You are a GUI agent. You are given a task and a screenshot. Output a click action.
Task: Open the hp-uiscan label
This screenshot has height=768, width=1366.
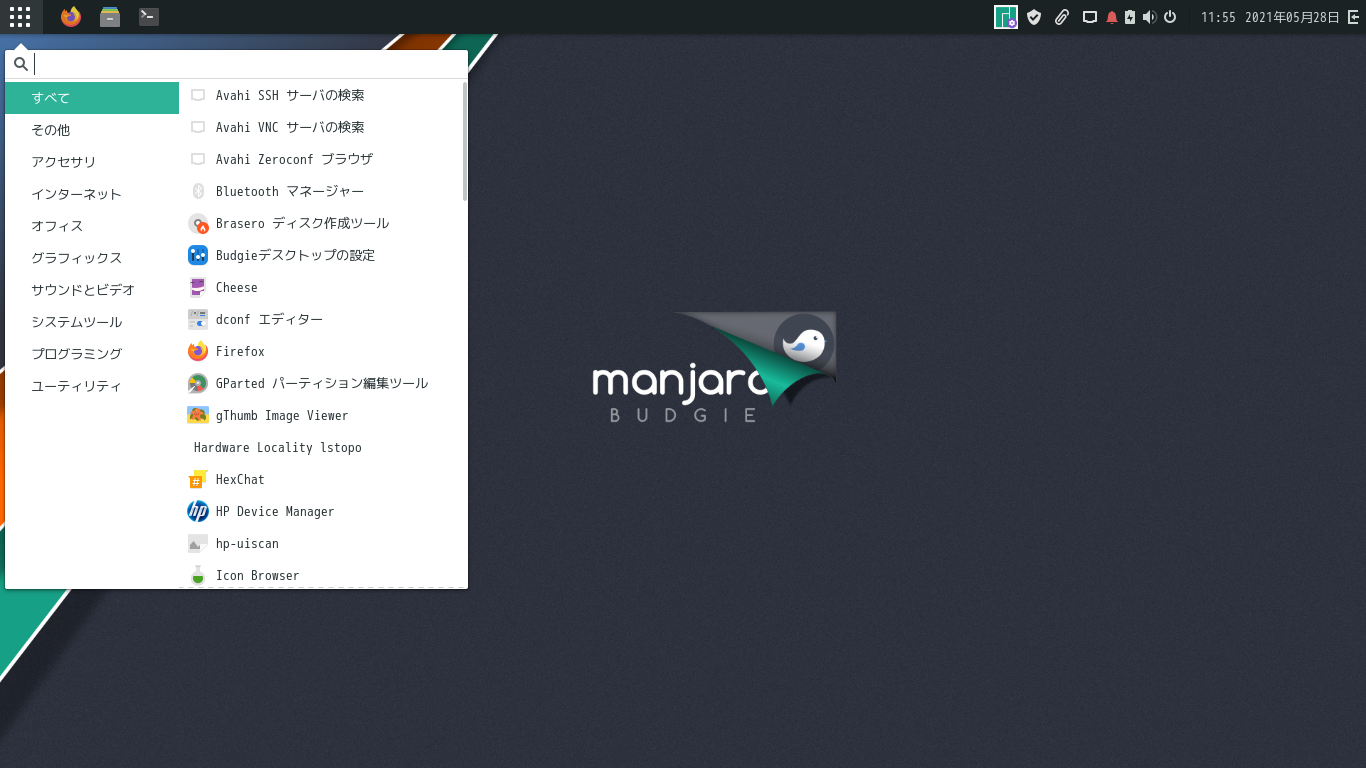pos(247,543)
